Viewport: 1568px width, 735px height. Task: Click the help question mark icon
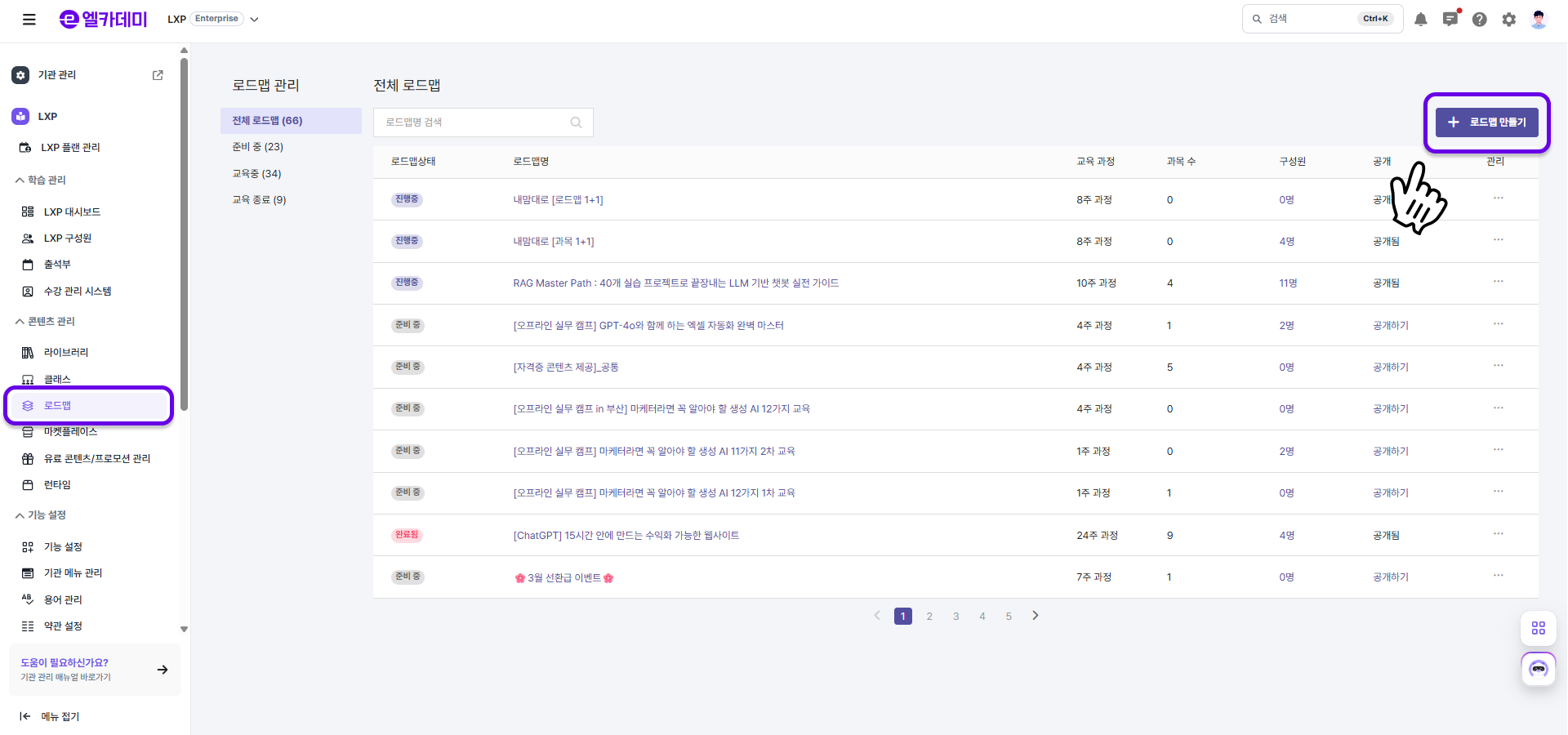tap(1480, 20)
